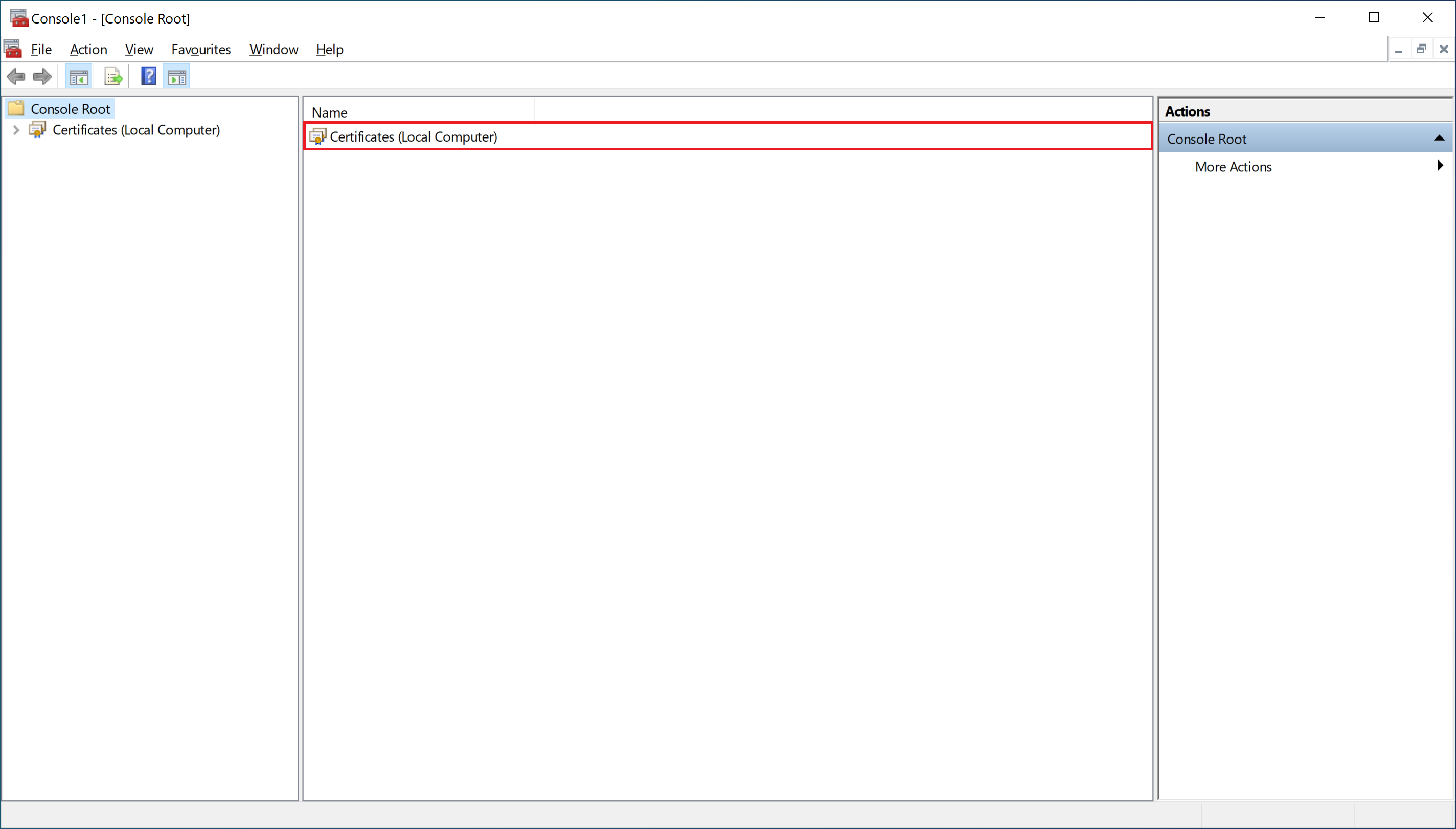Expand Certificates (Local Computer) tree node
This screenshot has width=1456, height=829.
pos(16,130)
